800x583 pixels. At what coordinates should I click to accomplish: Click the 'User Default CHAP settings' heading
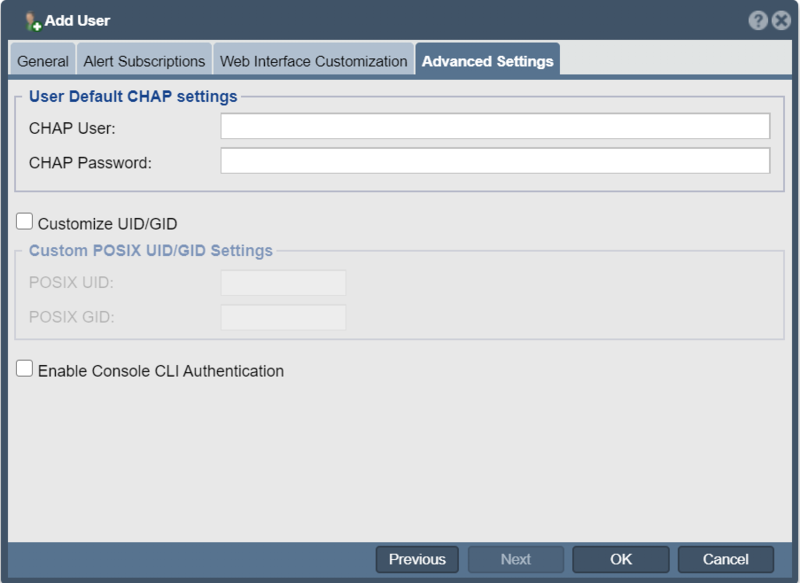(133, 96)
